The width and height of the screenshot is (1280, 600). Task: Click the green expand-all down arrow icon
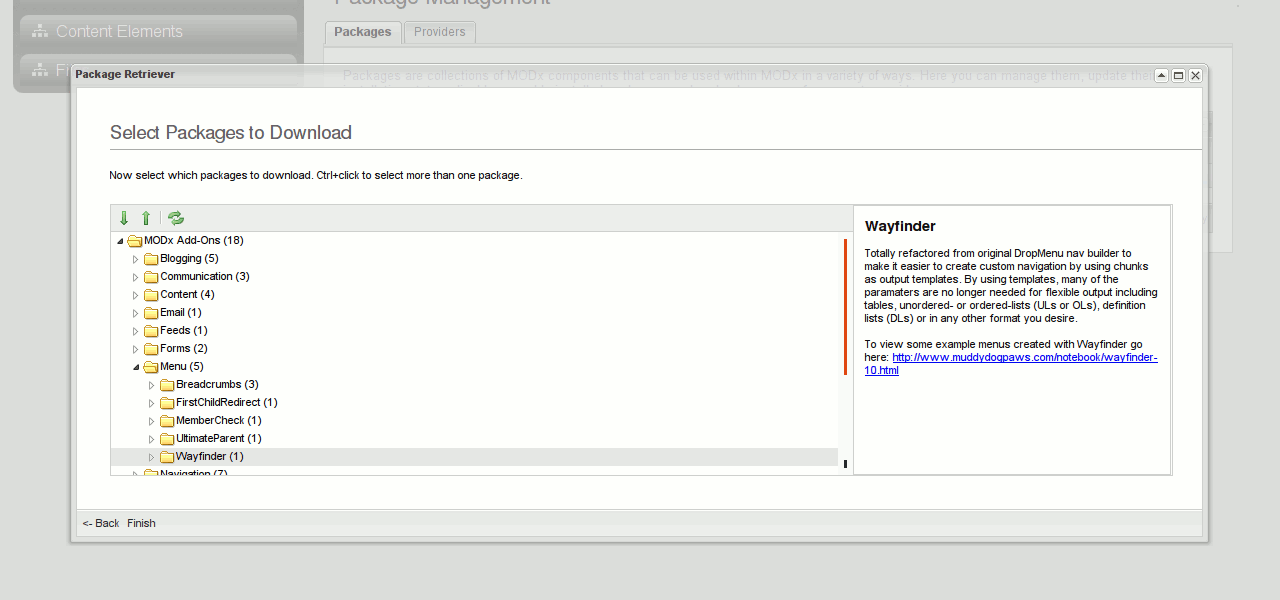tap(124, 218)
